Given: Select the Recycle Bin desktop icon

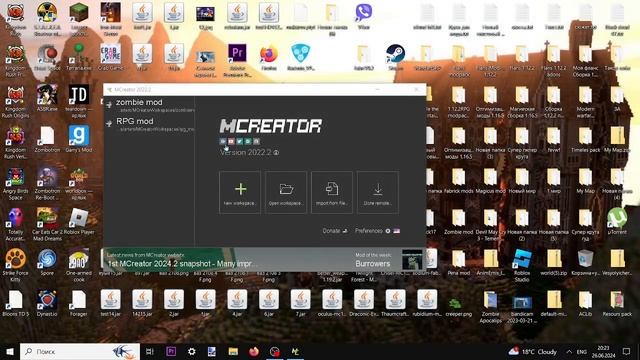Looking at the screenshot, I should pyautogui.click(x=585, y=262).
